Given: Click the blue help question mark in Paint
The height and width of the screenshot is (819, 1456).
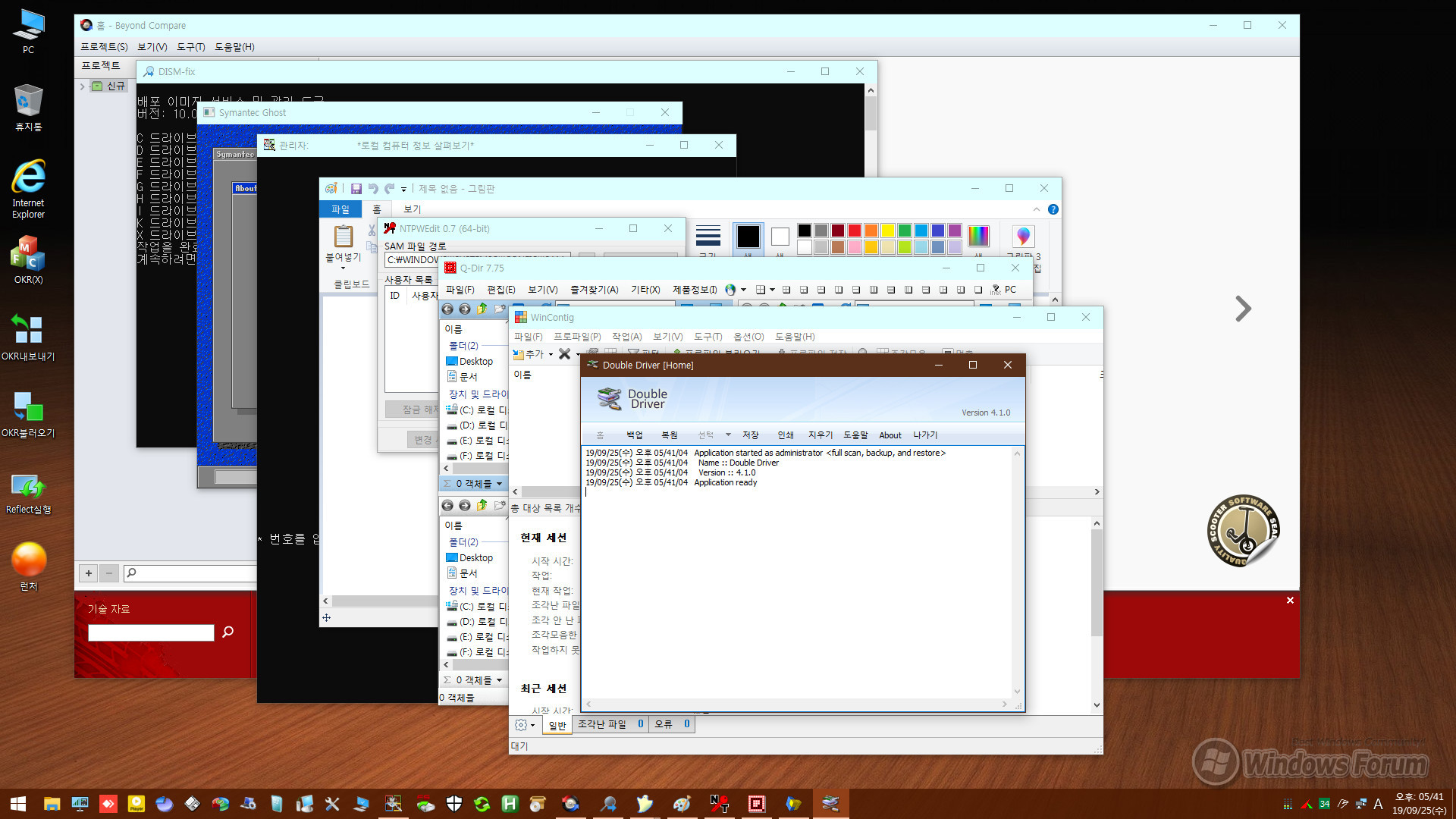Looking at the screenshot, I should tap(1053, 209).
